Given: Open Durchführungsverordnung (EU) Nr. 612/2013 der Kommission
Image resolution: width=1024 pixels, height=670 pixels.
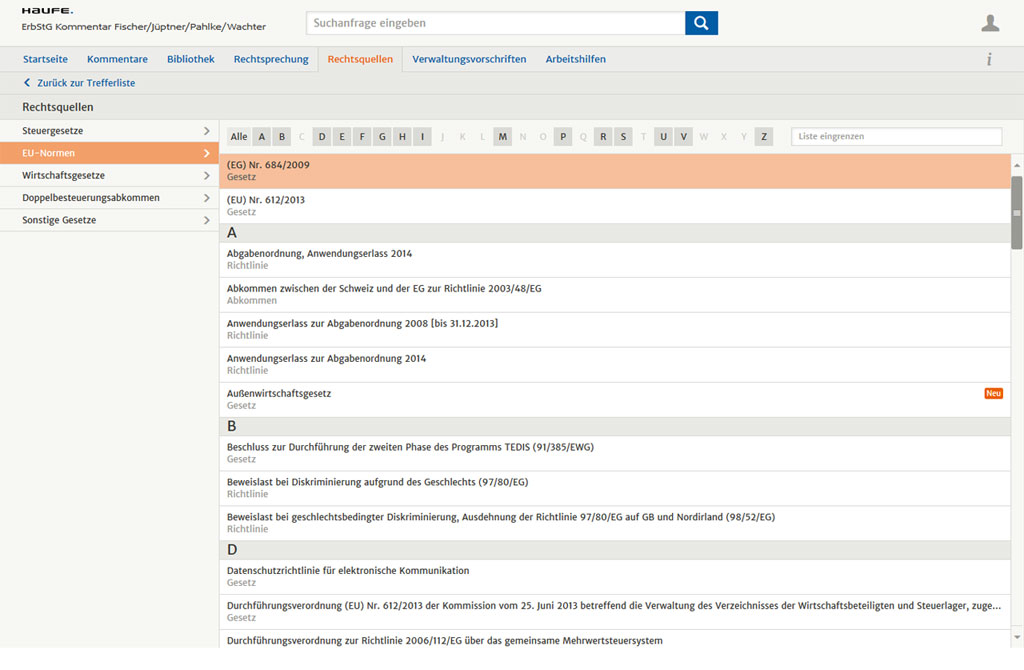Looking at the screenshot, I should [615, 611].
